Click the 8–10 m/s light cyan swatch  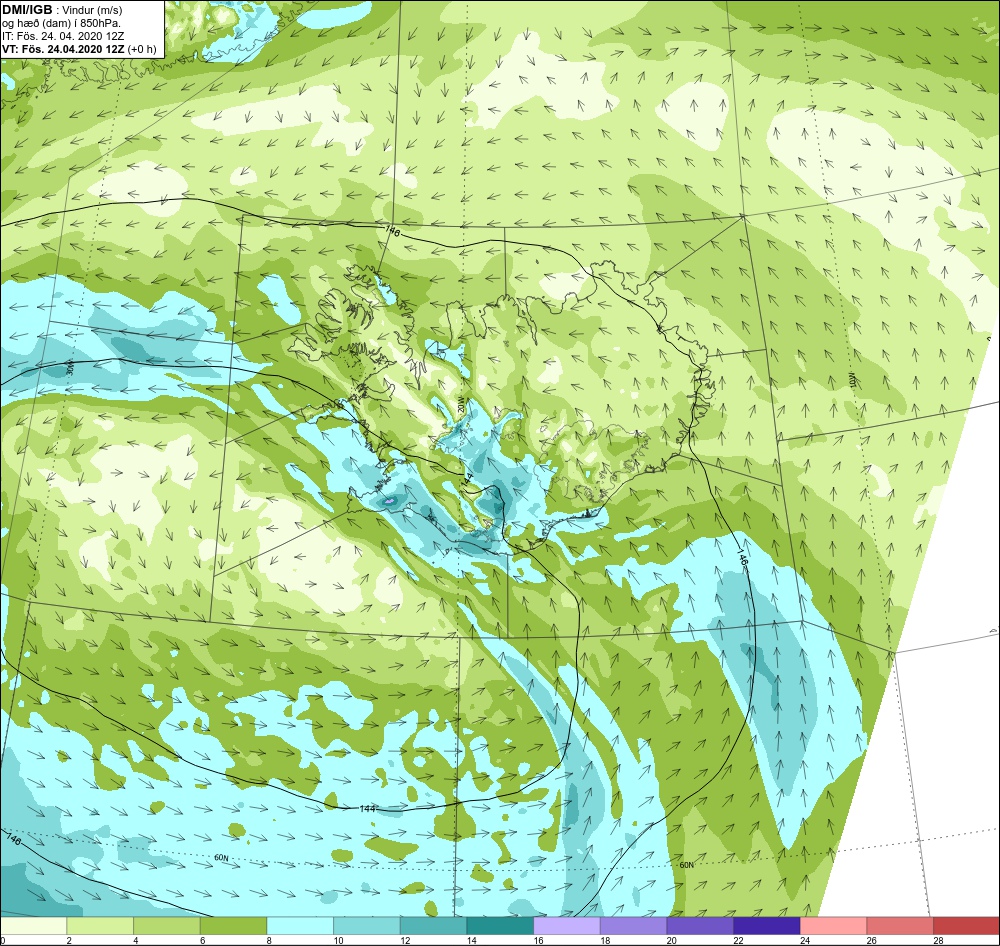point(300,926)
